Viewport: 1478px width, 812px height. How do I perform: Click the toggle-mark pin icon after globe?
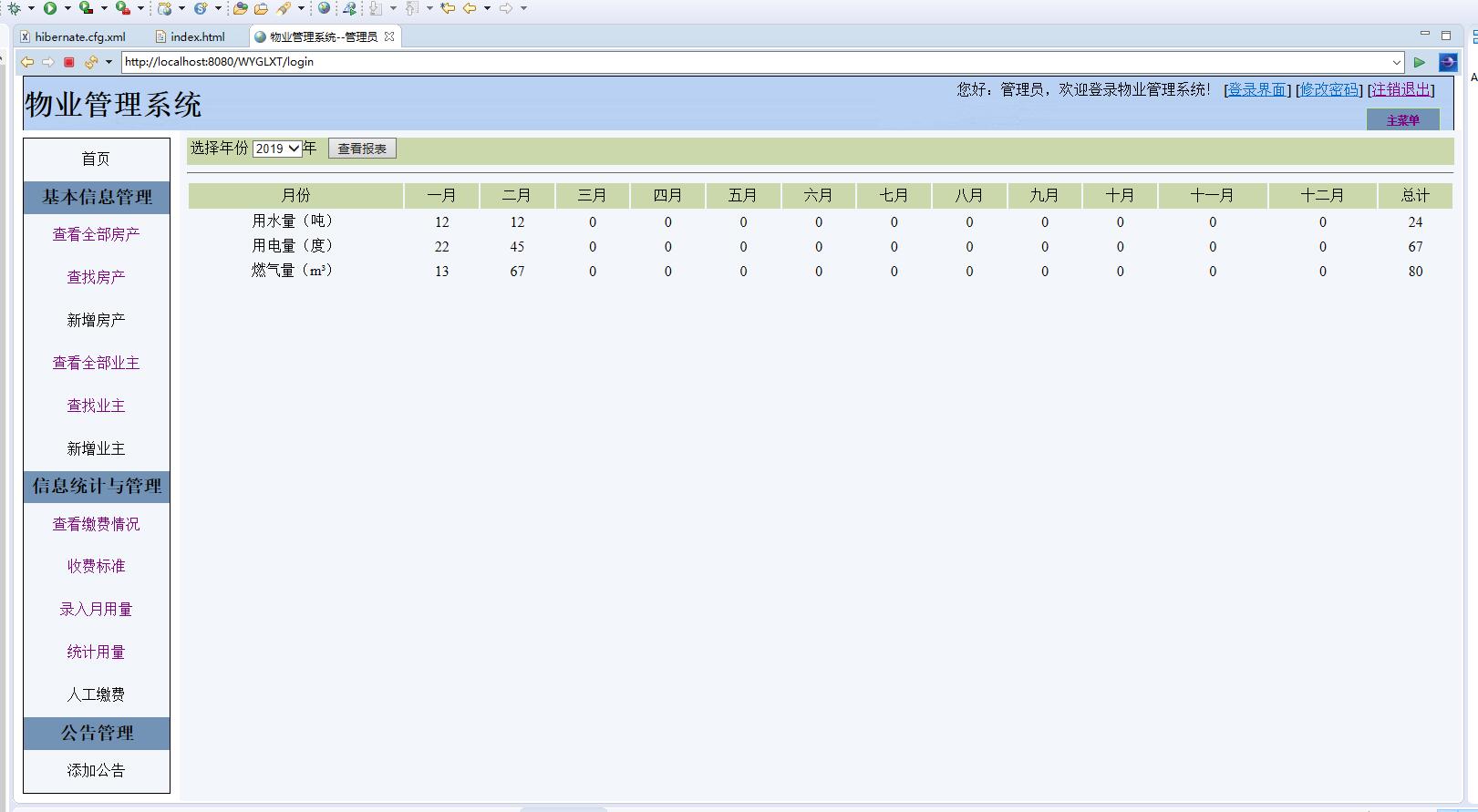pos(349,8)
